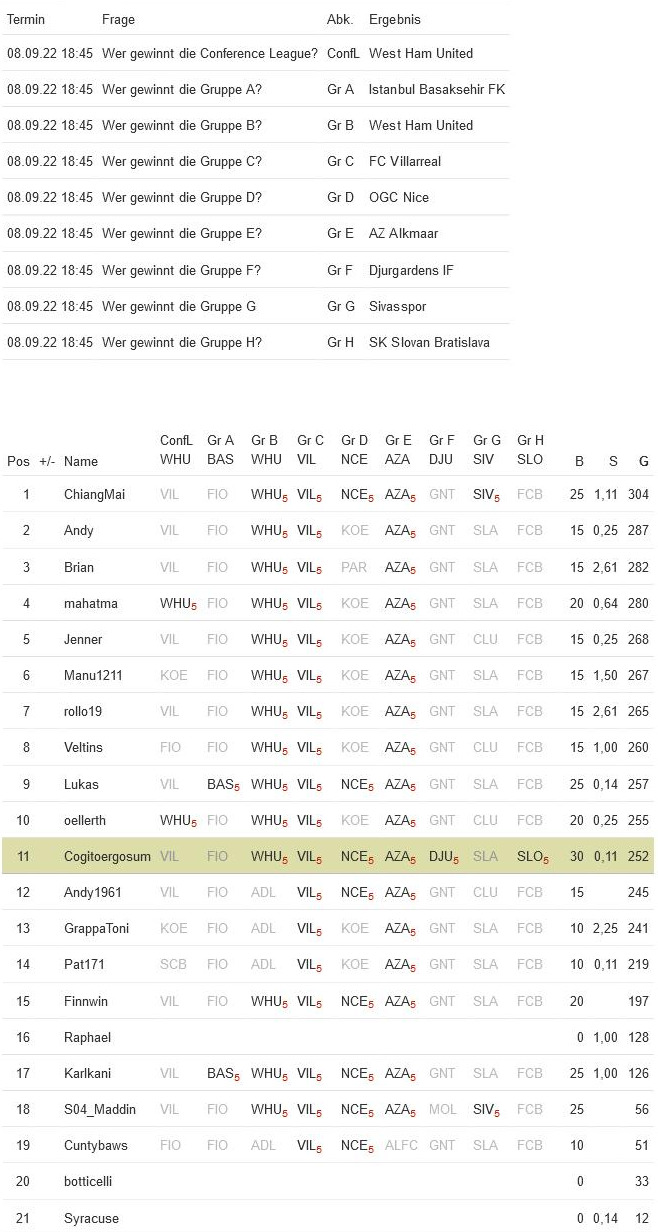Select player Karlkani in the standings
Screen dimensions: 658x1232
pos(89,1073)
